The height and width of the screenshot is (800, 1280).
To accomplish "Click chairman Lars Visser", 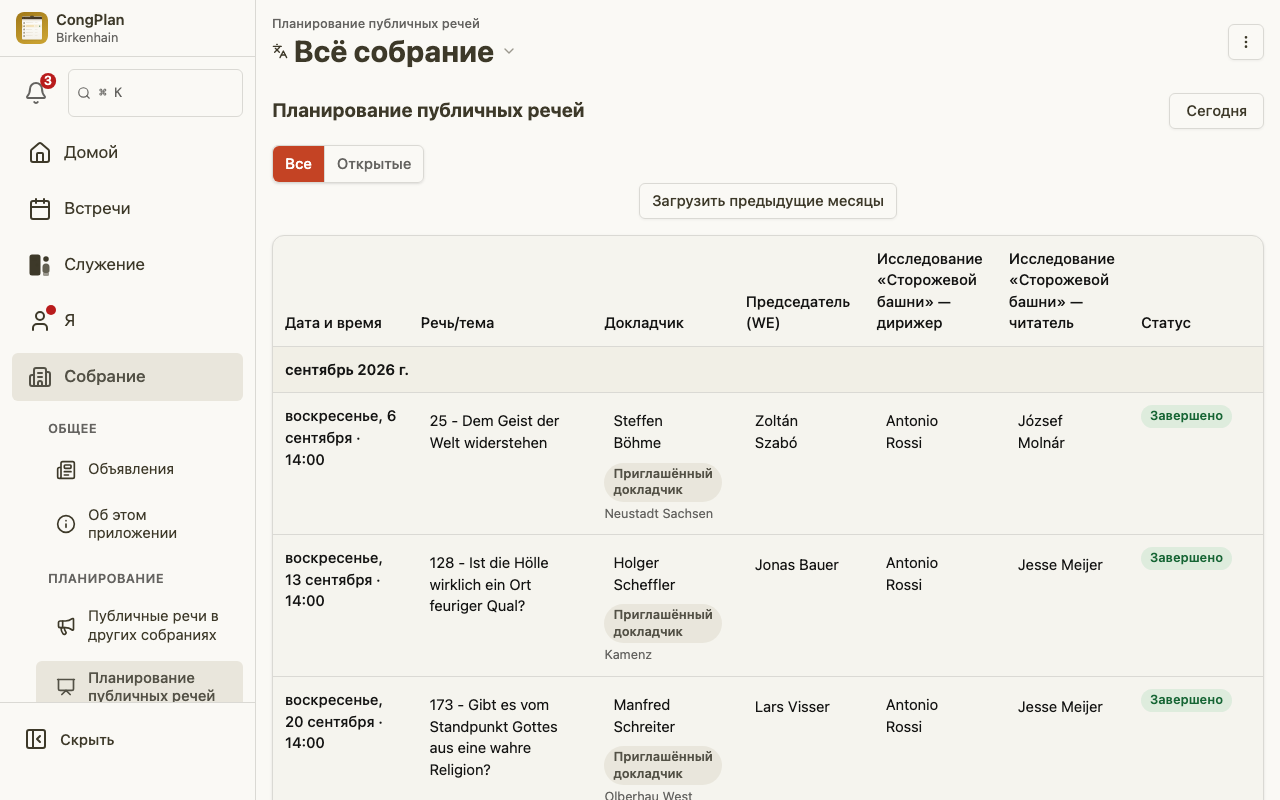I will (x=792, y=707).
